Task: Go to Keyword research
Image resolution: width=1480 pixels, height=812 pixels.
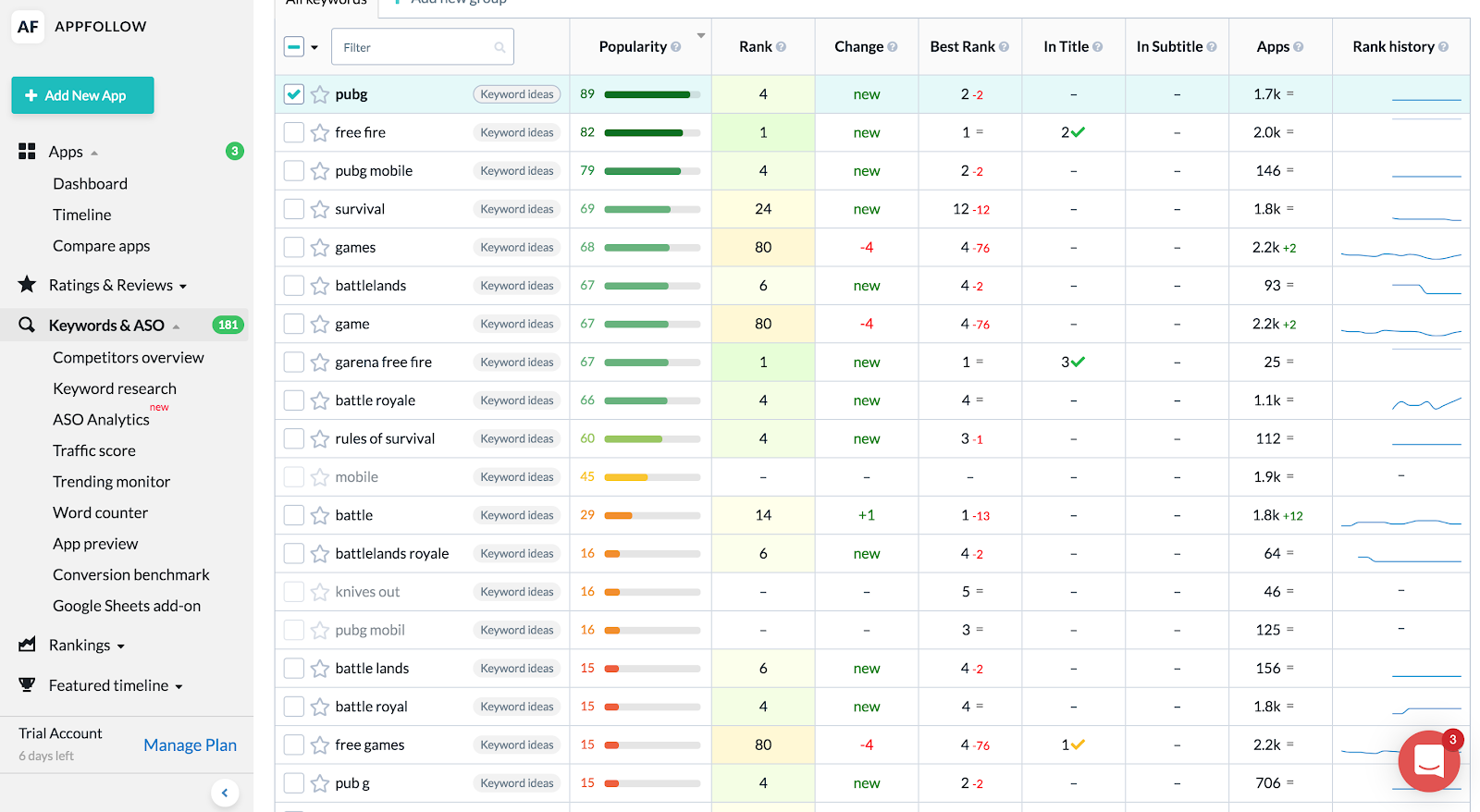Action: coord(115,388)
